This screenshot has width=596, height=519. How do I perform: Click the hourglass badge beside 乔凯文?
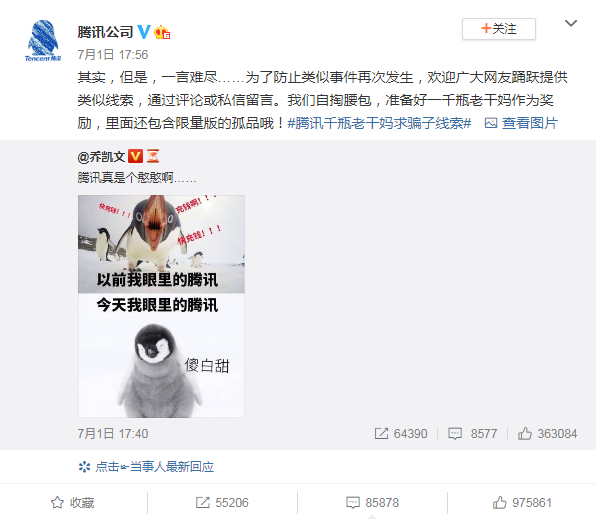click(153, 156)
